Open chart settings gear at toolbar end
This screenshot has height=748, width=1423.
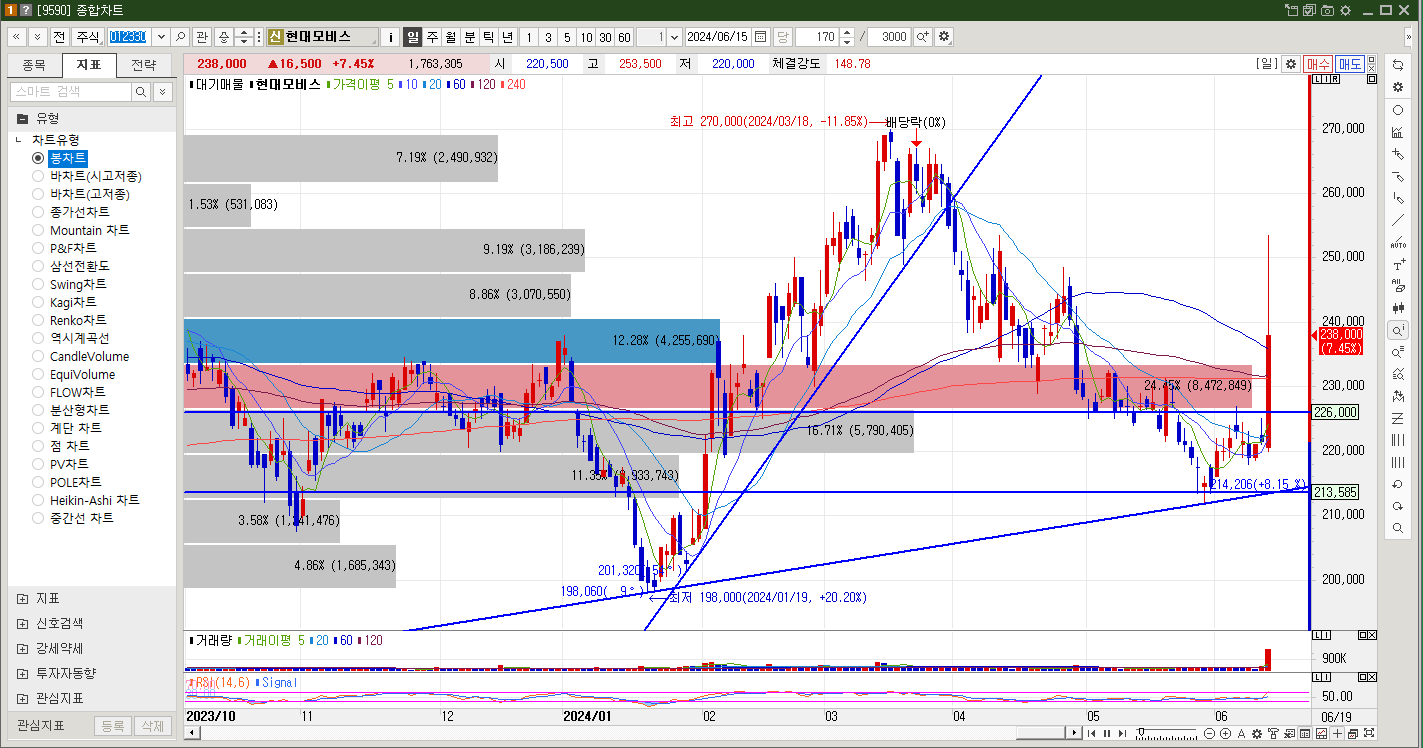tap(943, 37)
